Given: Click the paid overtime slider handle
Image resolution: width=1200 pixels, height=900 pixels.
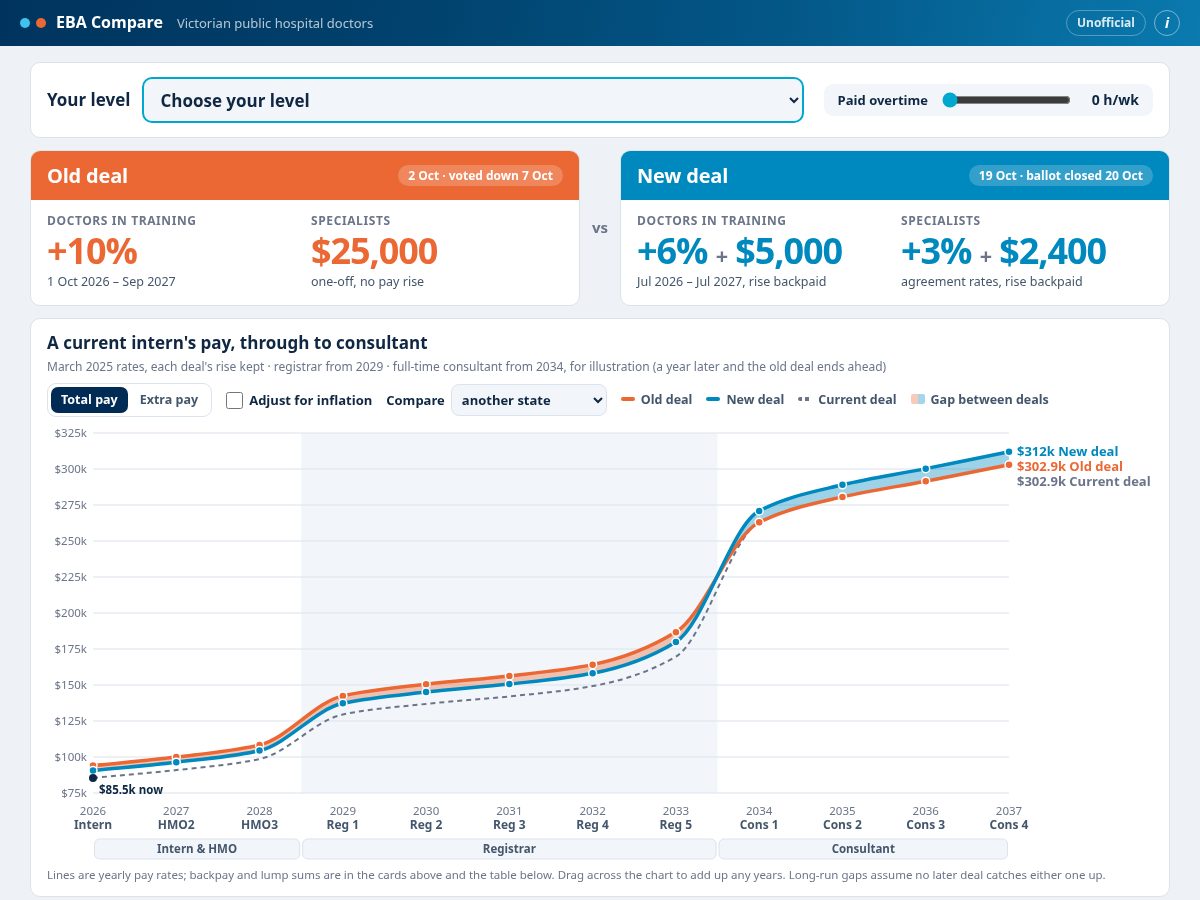Looking at the screenshot, I should tap(949, 100).
